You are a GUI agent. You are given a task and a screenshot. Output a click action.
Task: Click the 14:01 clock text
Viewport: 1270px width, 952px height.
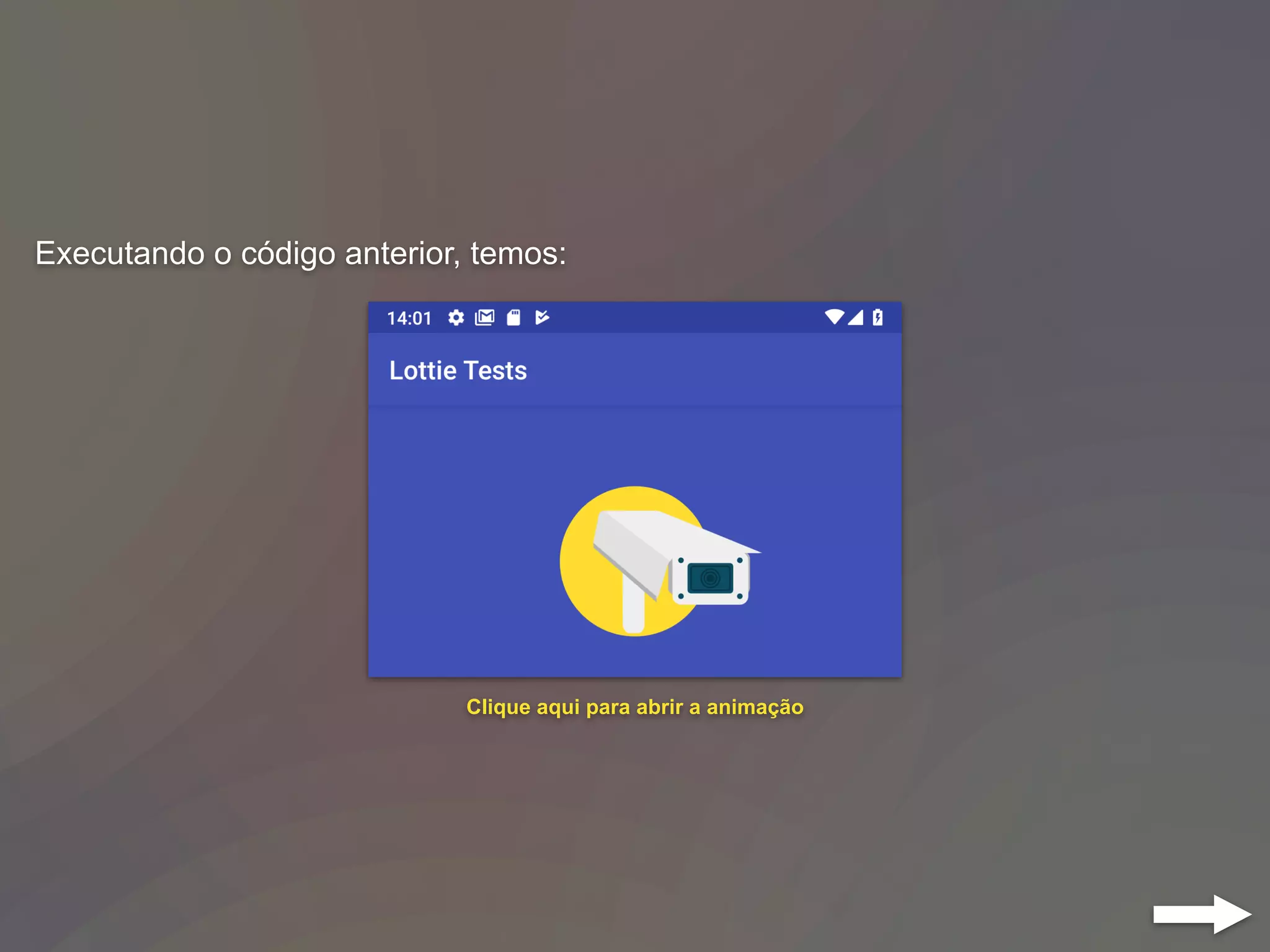(409, 319)
